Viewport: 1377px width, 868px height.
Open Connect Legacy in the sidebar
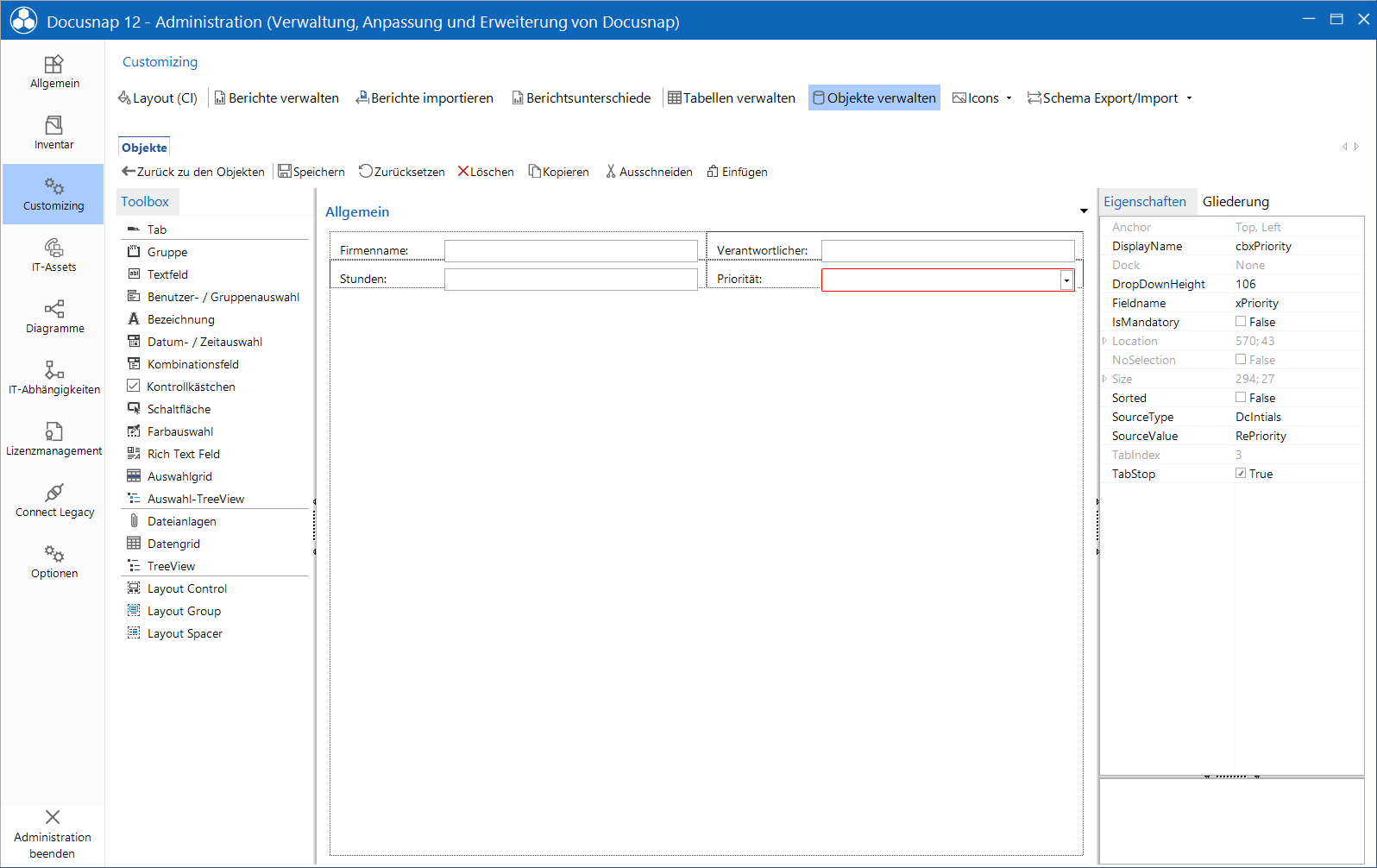click(53, 500)
